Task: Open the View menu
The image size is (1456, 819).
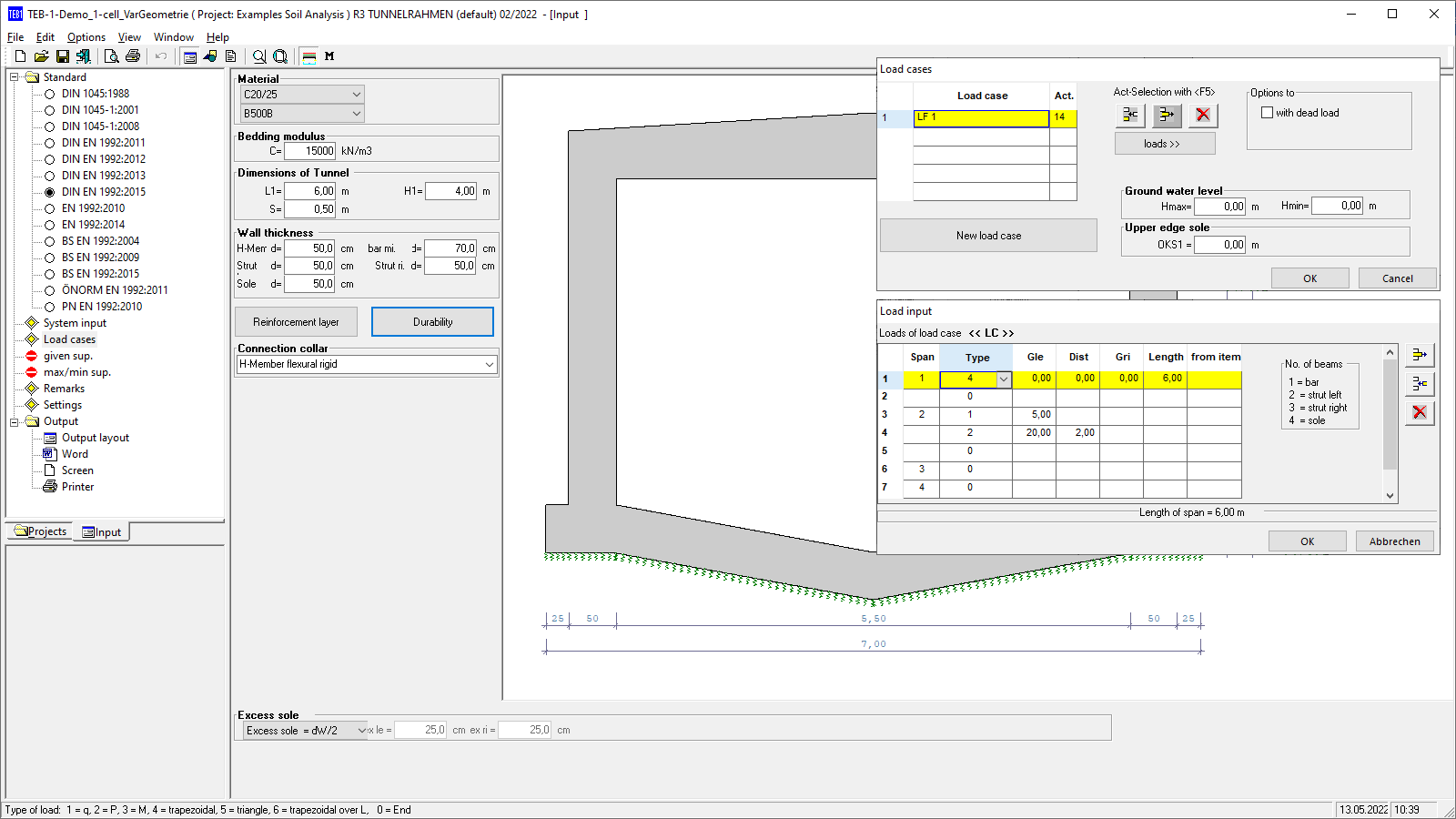Action: 129,37
